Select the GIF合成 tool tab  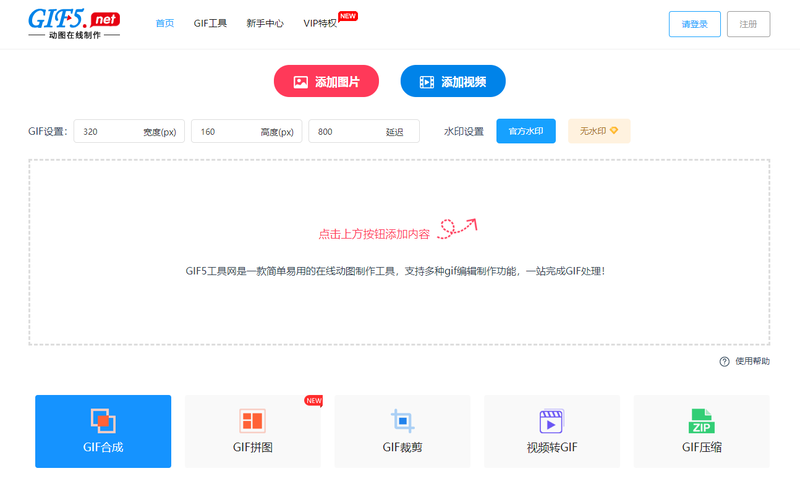103,431
